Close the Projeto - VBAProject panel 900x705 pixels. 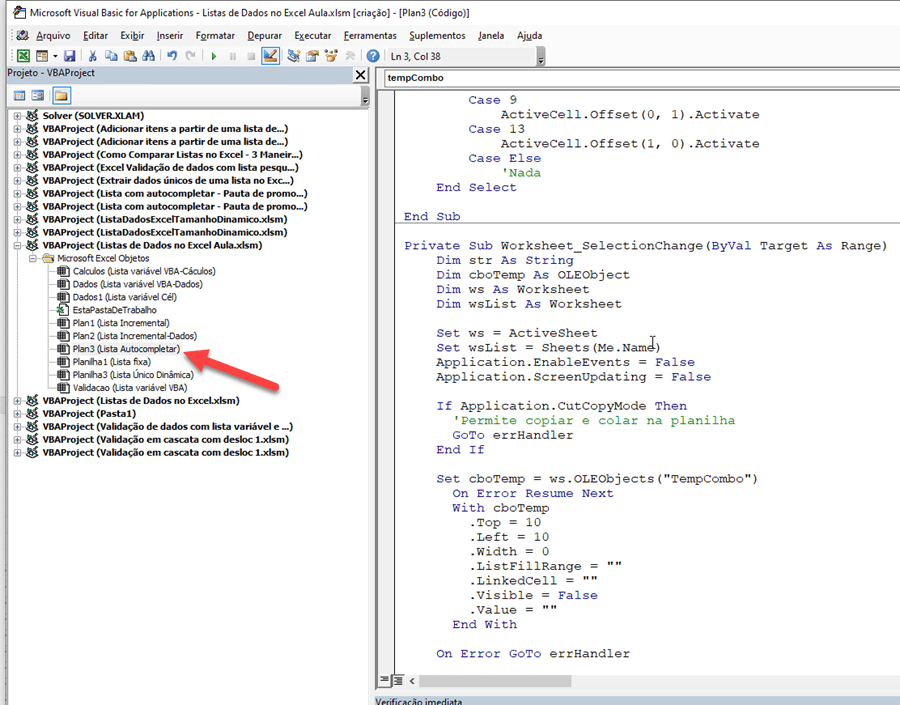tap(361, 75)
